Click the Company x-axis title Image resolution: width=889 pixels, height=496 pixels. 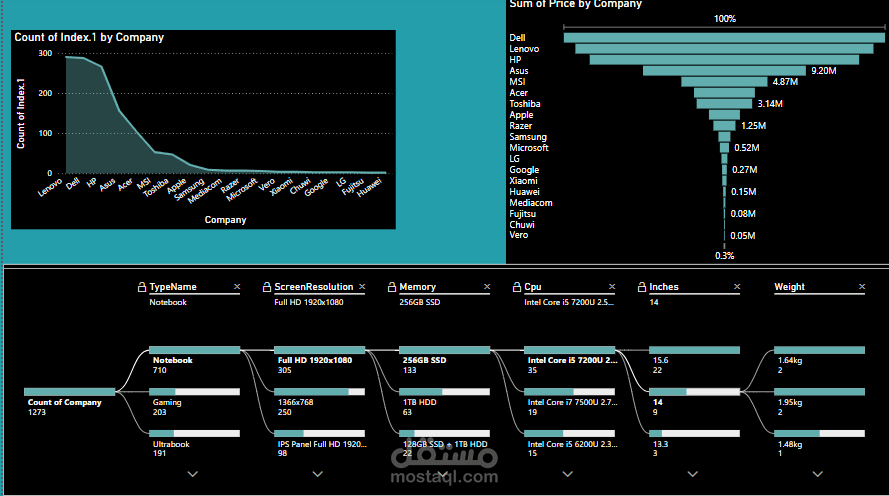[x=226, y=220]
